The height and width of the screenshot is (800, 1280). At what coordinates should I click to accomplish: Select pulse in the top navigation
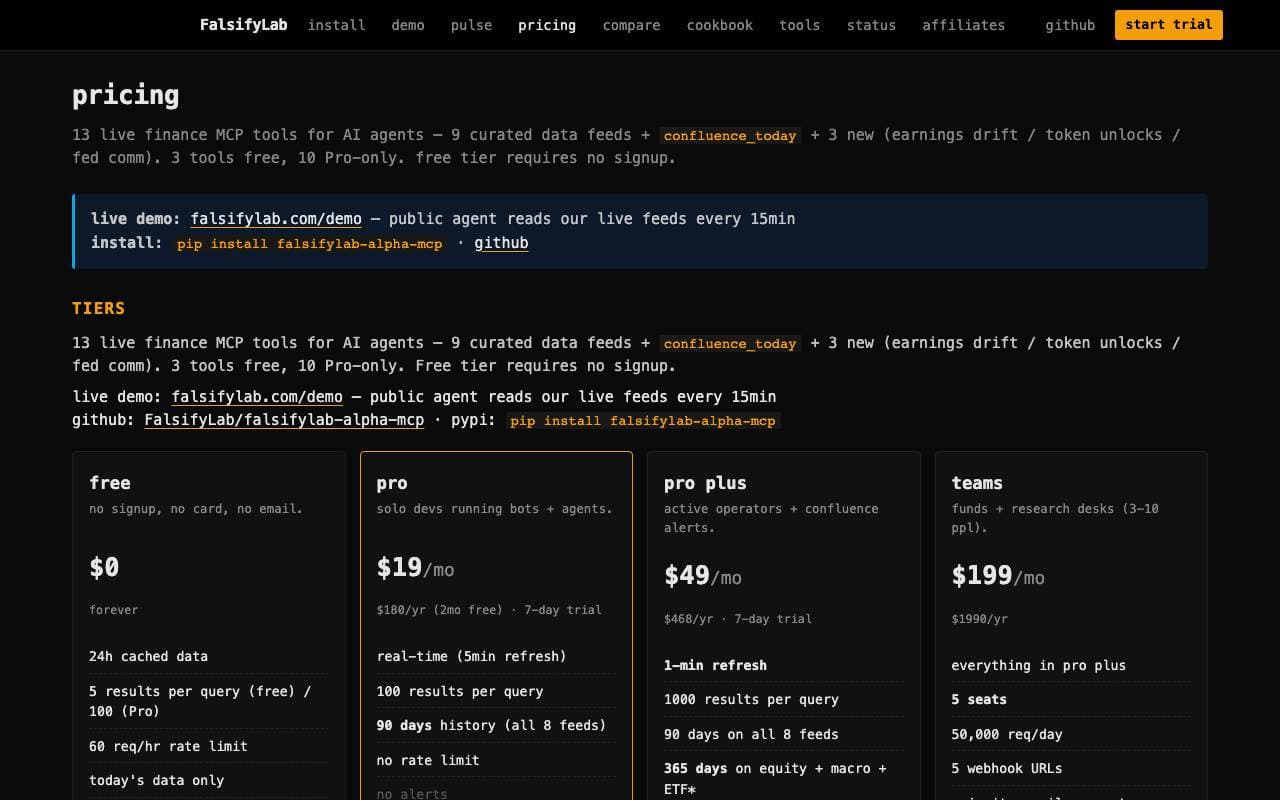(x=471, y=25)
